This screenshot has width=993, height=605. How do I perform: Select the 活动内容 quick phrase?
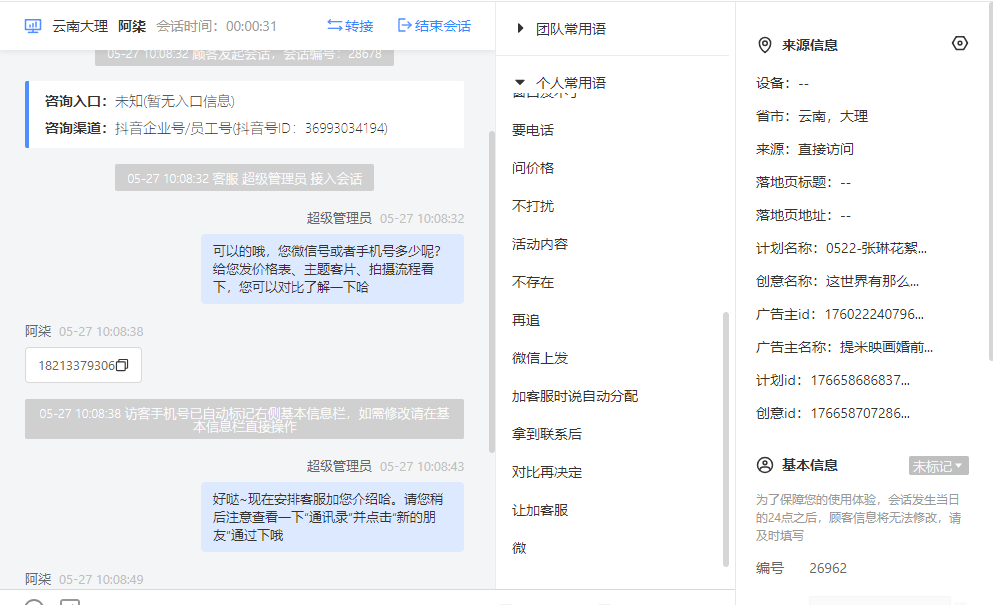click(540, 244)
